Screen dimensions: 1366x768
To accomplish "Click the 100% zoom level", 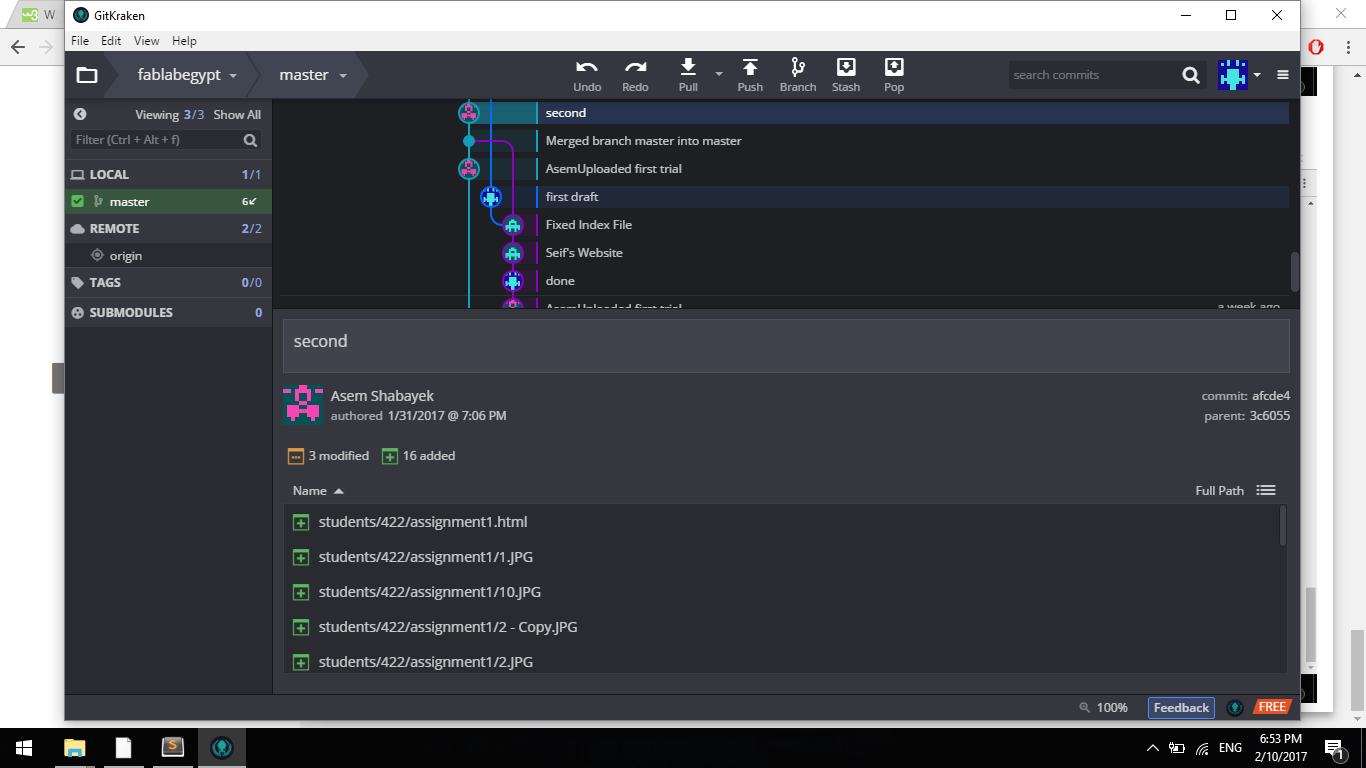I will [x=1112, y=708].
